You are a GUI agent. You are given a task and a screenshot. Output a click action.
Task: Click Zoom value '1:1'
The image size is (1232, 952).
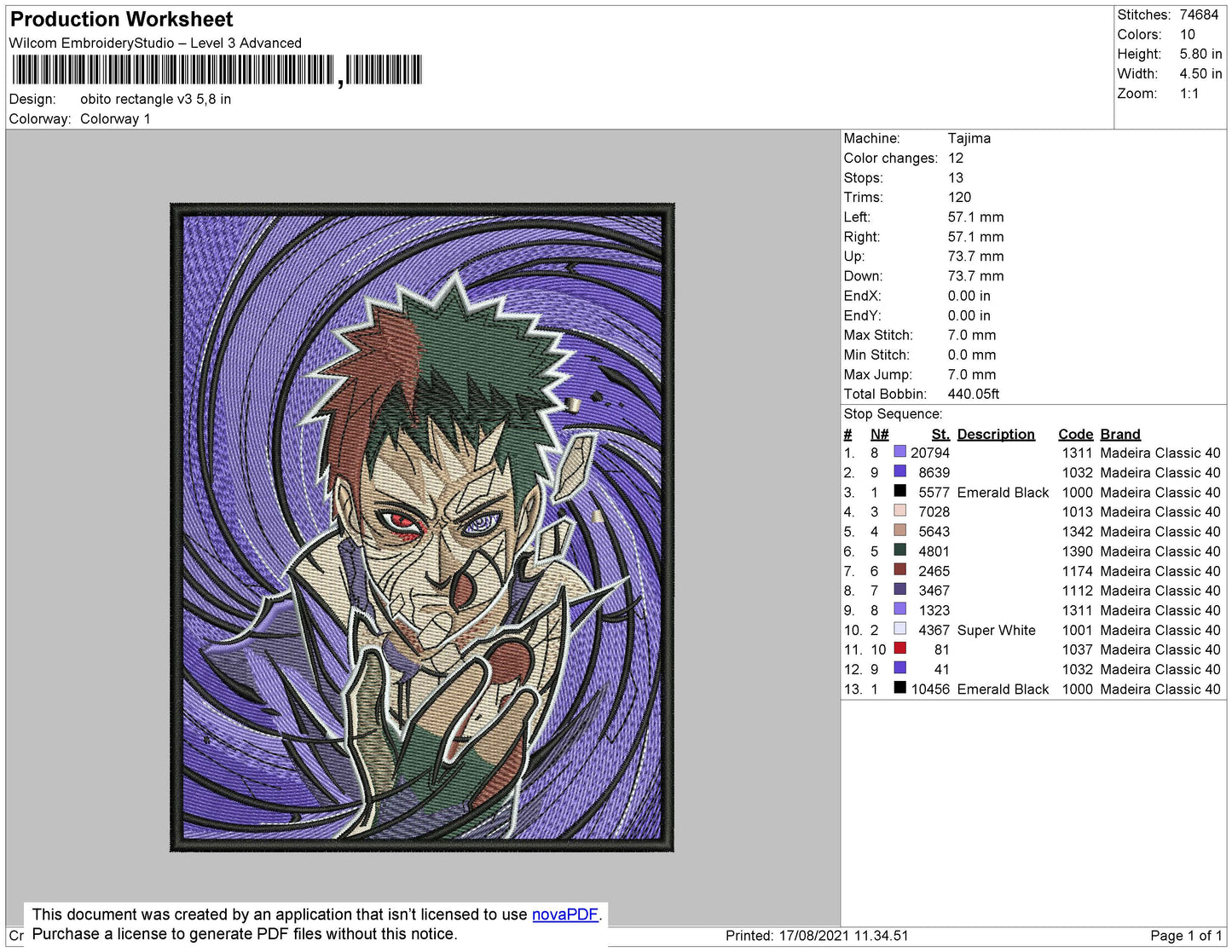1189,94
